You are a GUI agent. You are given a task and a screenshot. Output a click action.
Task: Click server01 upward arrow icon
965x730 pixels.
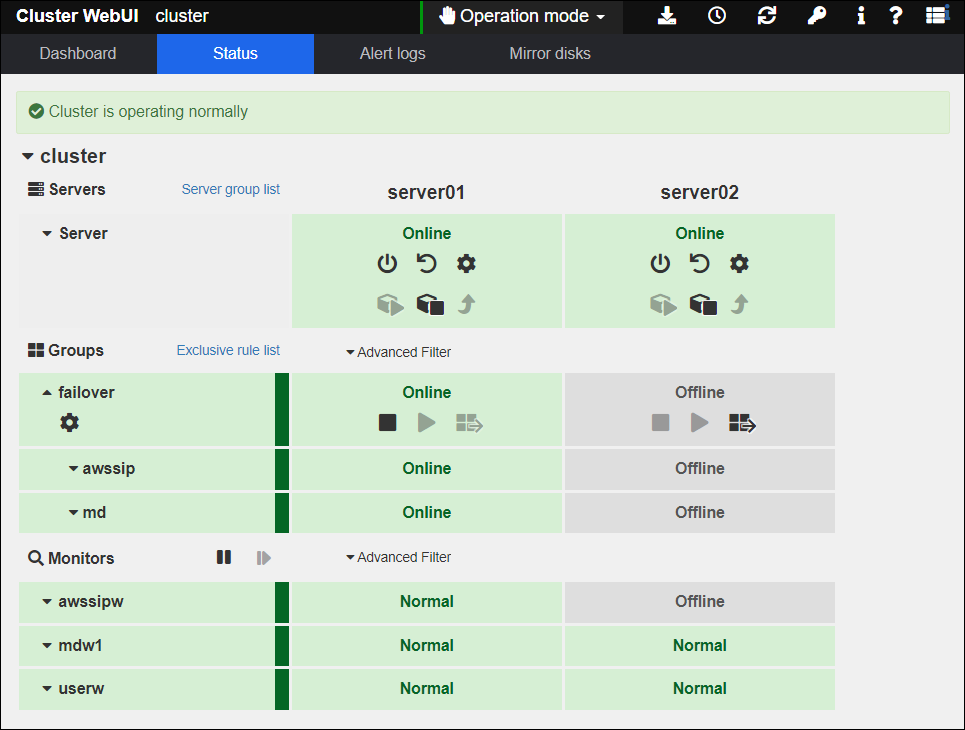(x=467, y=304)
